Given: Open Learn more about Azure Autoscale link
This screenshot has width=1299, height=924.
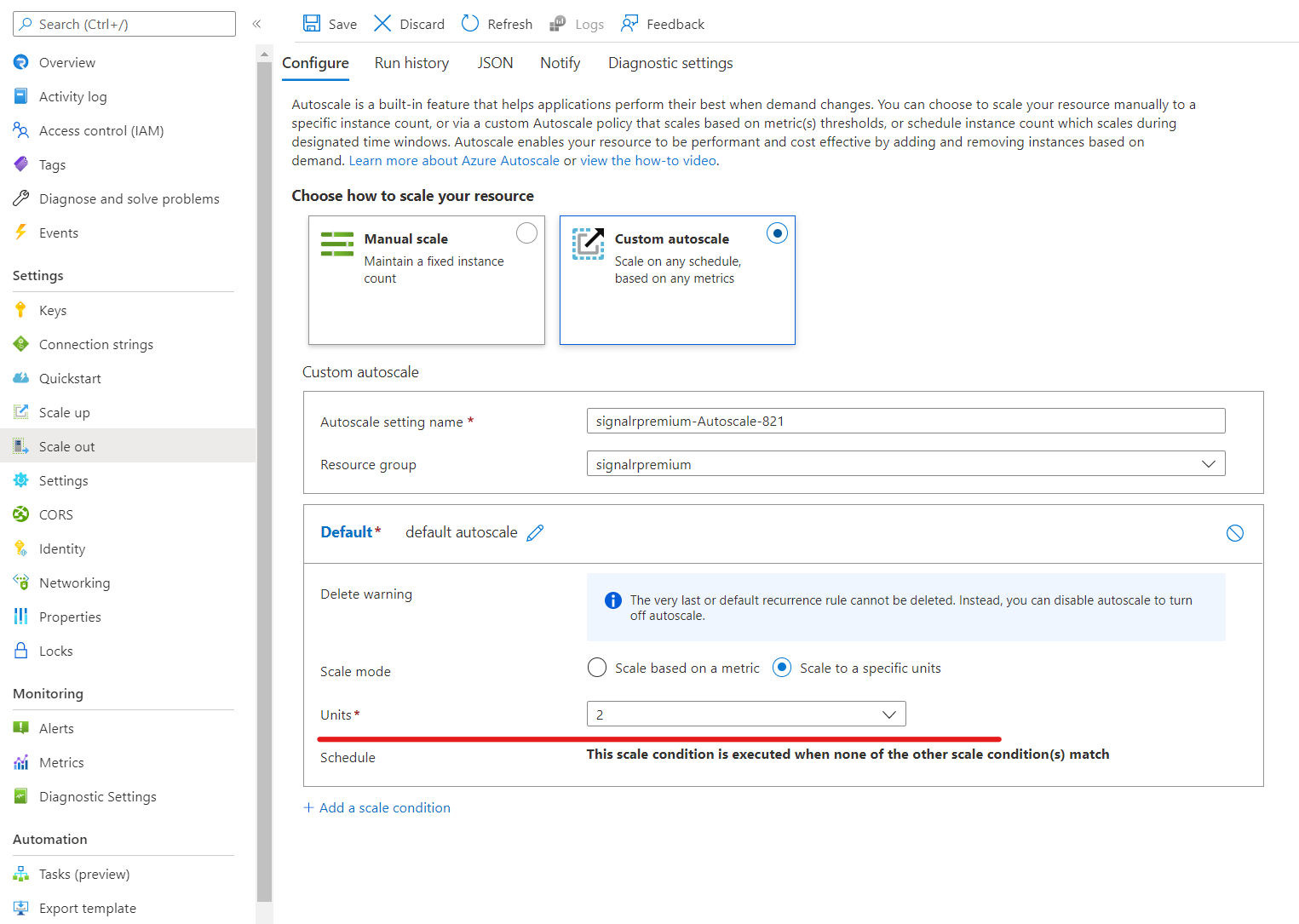Looking at the screenshot, I should pos(453,159).
